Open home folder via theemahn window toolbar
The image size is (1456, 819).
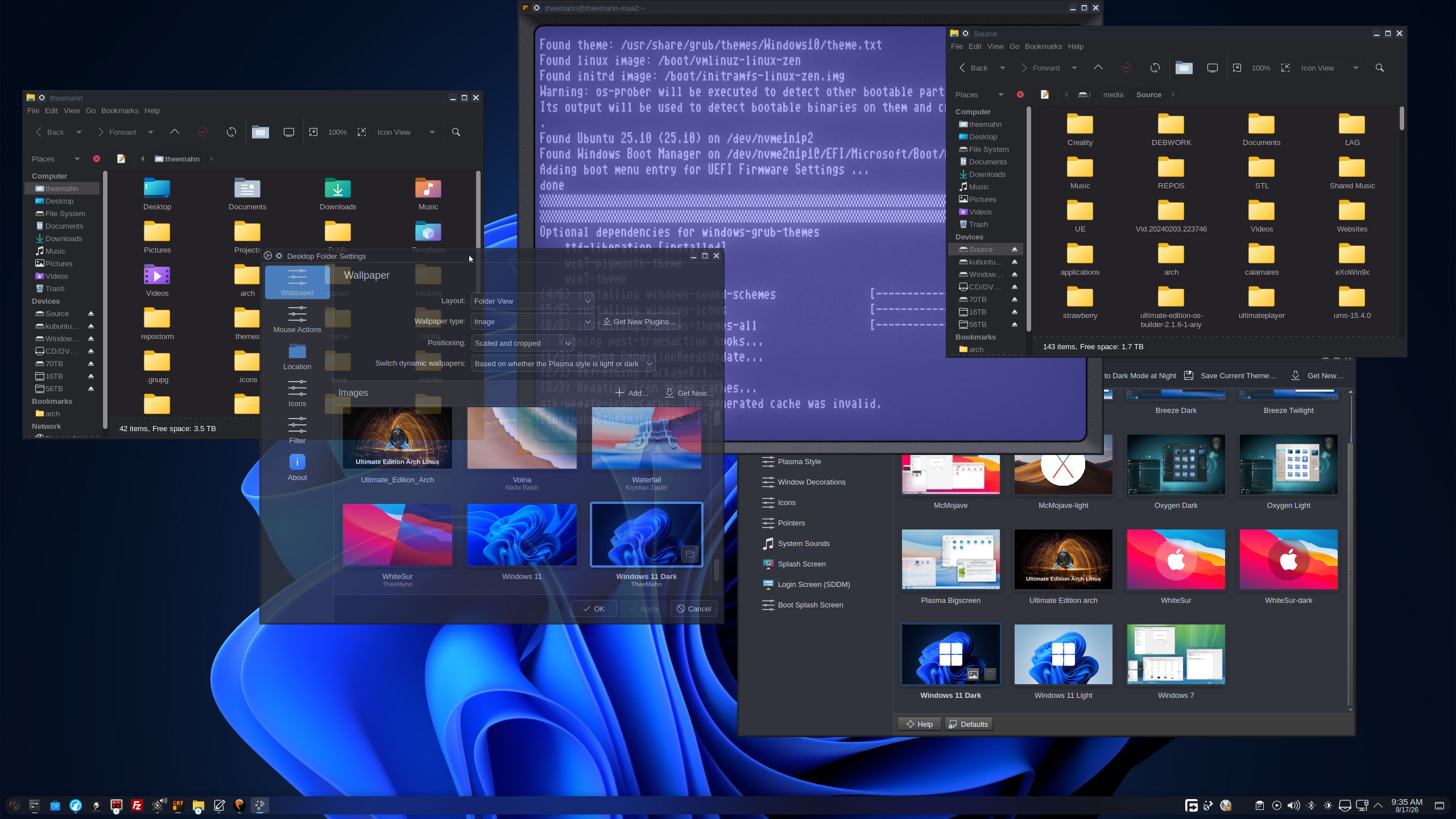click(260, 132)
